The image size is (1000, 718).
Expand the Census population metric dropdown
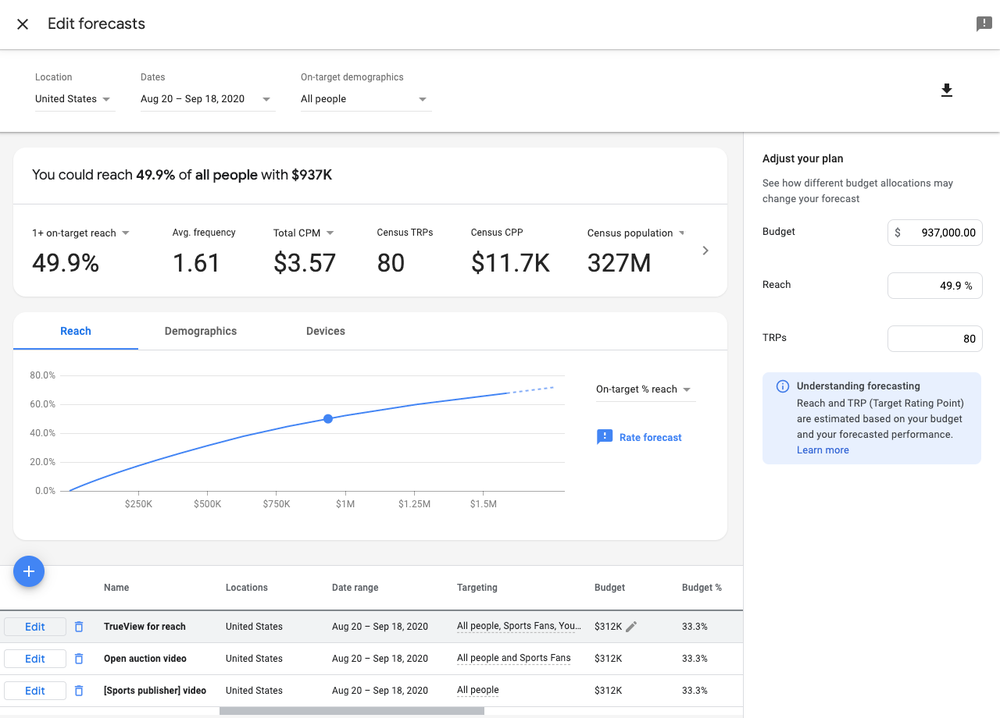tap(682, 233)
